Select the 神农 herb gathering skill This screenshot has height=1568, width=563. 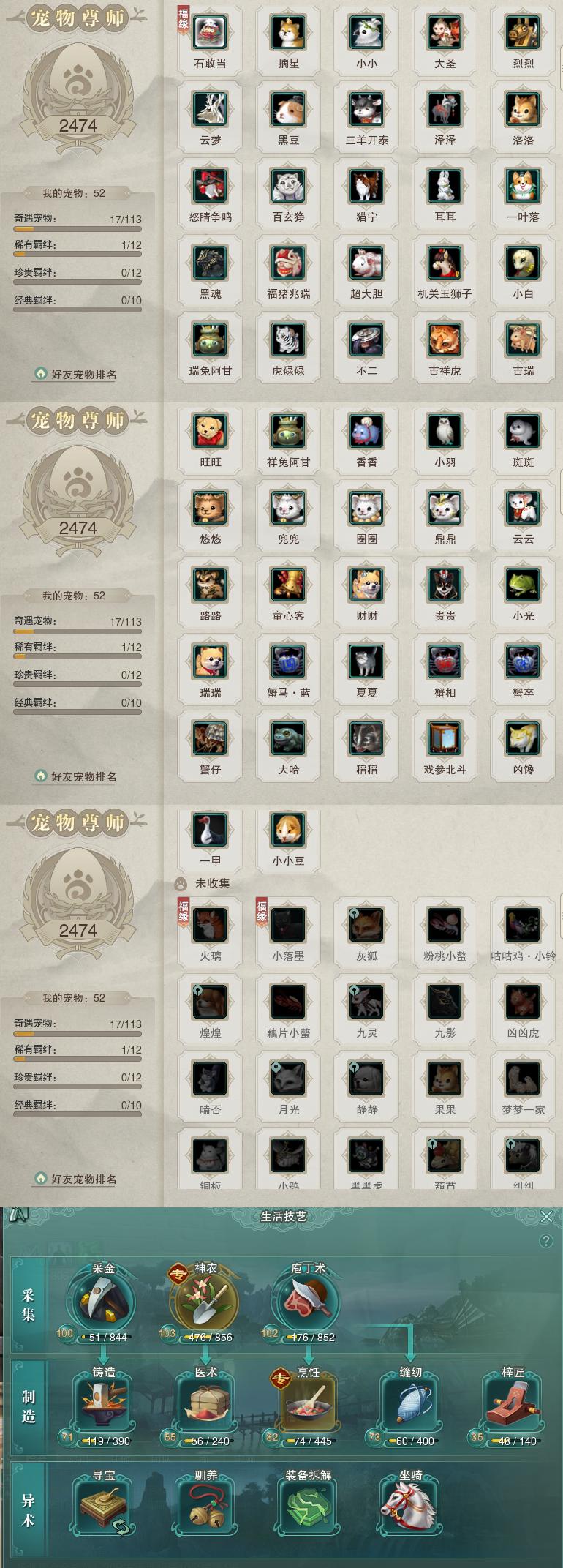205,1302
